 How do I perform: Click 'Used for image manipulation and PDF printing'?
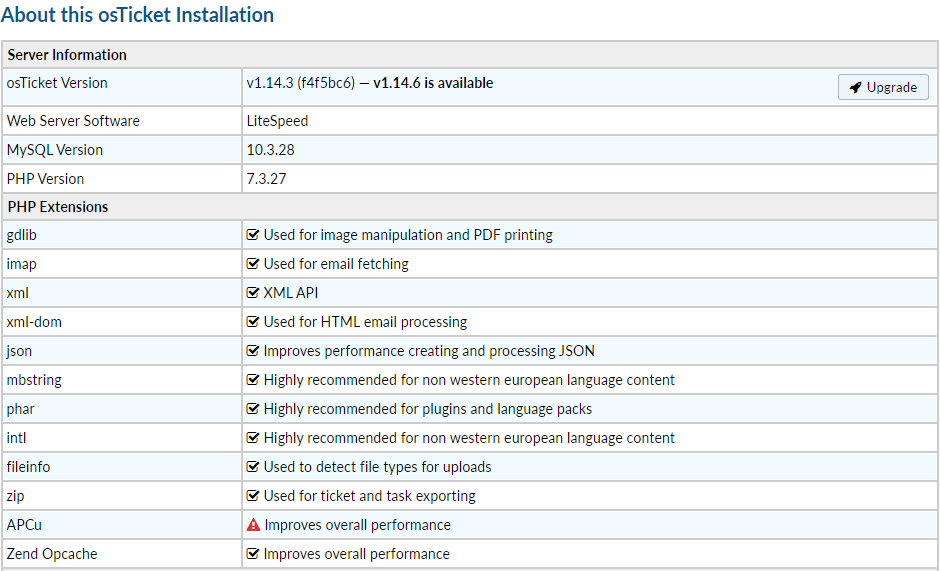[x=408, y=235]
